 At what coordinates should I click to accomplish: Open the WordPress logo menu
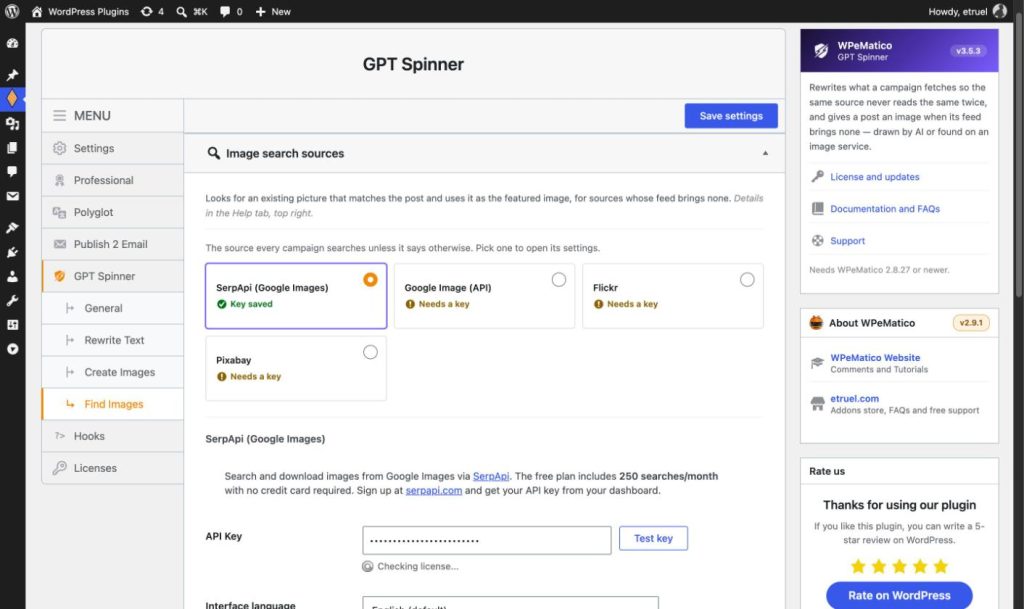click(x=12, y=11)
